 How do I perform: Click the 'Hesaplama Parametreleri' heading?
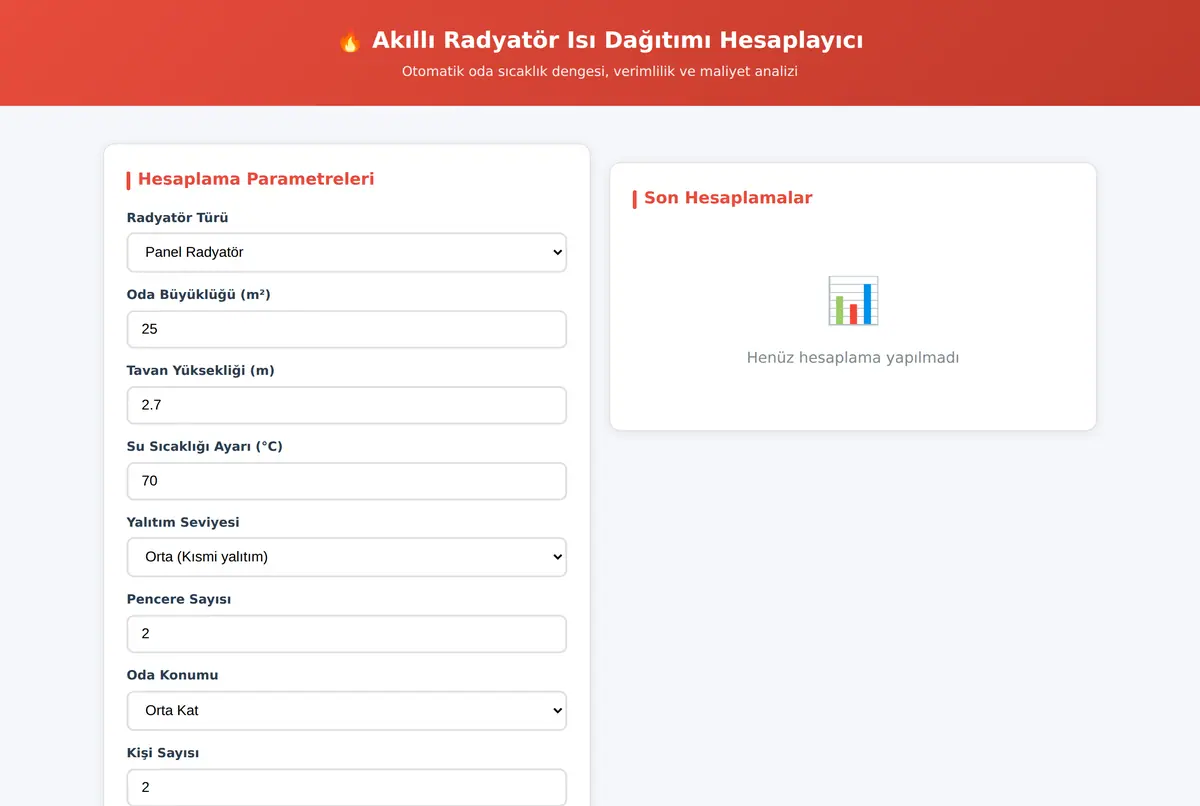256,179
